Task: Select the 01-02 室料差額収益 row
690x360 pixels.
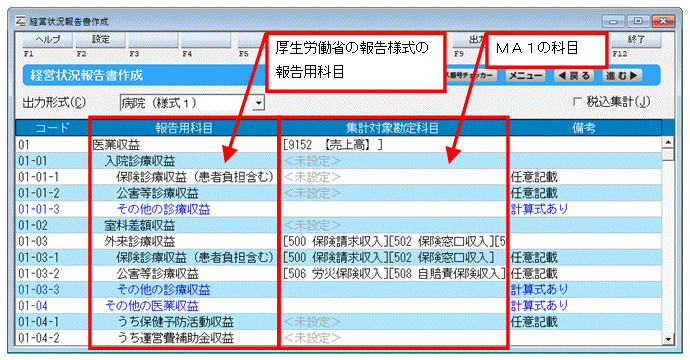Action: (x=339, y=225)
